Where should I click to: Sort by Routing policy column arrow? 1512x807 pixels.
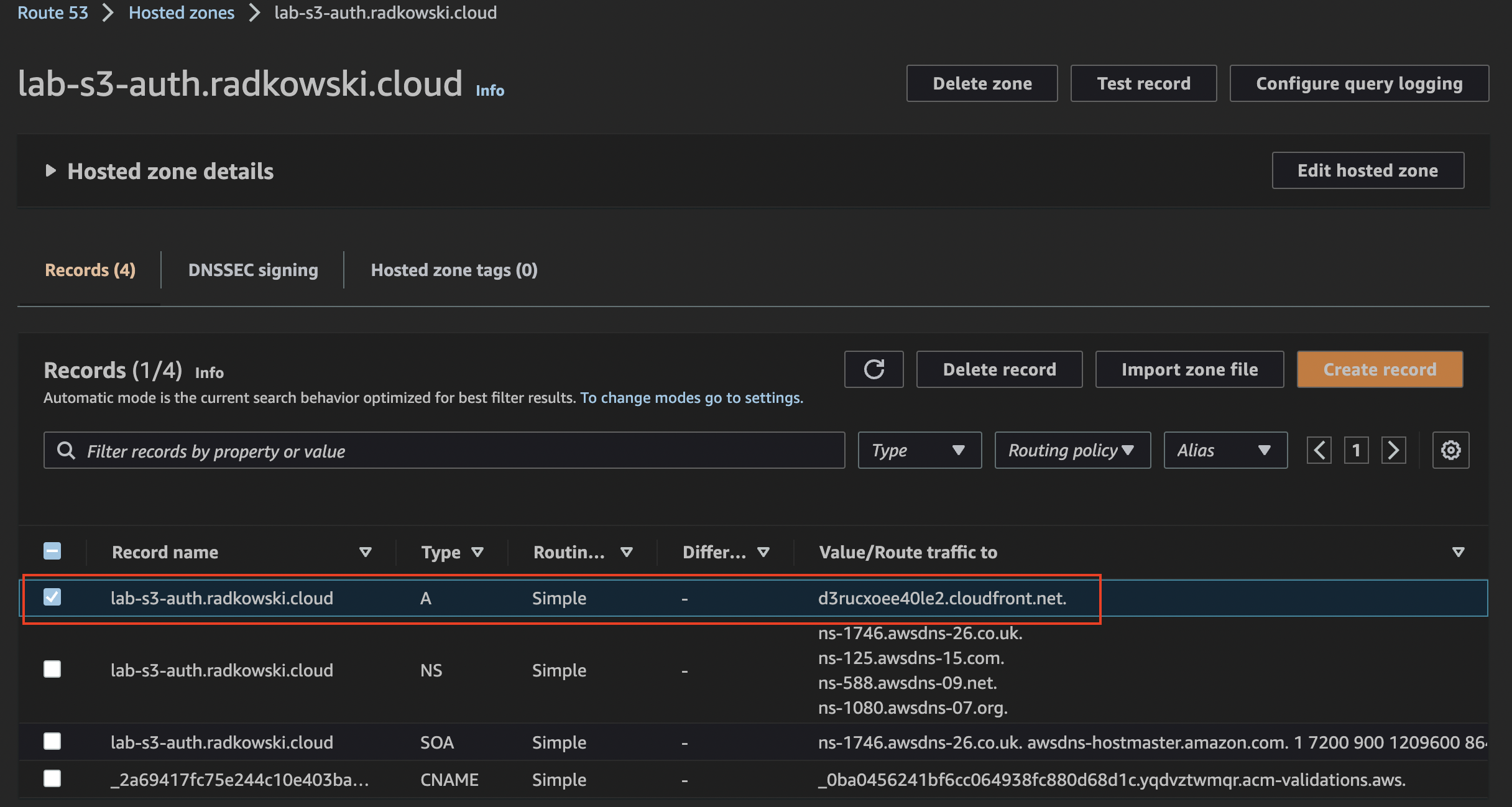click(x=627, y=552)
